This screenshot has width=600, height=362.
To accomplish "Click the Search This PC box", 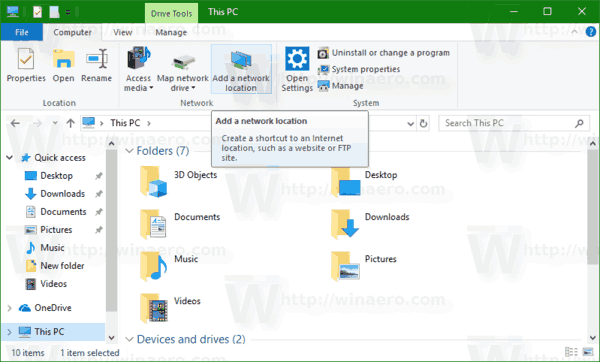I will click(513, 123).
